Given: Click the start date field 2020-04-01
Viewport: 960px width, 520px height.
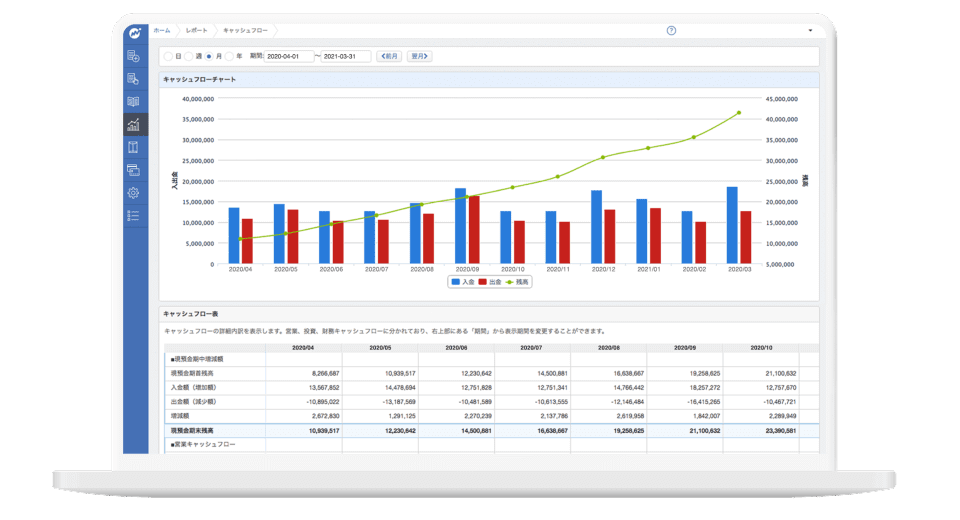Looking at the screenshot, I should (x=289, y=57).
